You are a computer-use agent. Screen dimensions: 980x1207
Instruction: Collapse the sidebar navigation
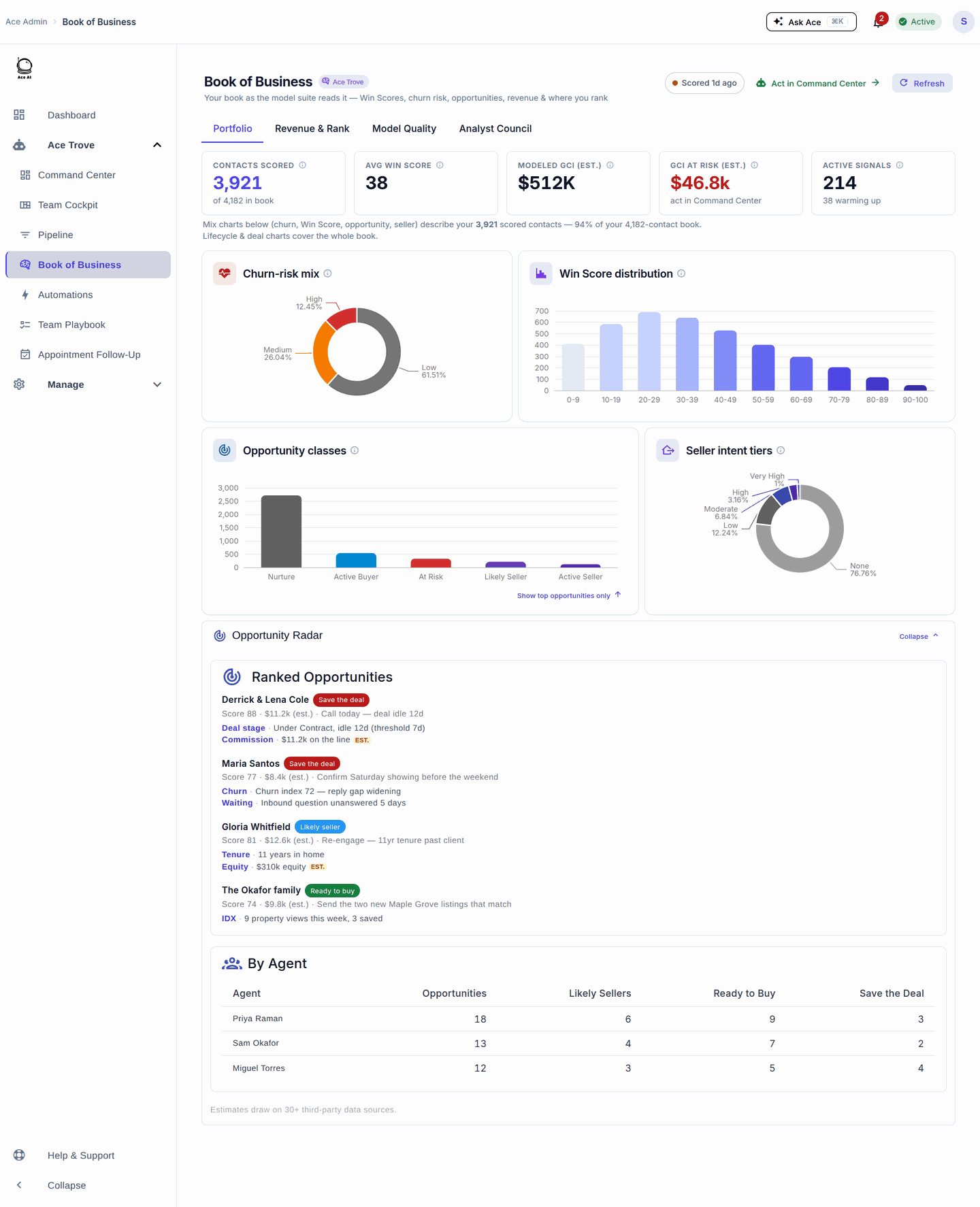[x=67, y=1185]
